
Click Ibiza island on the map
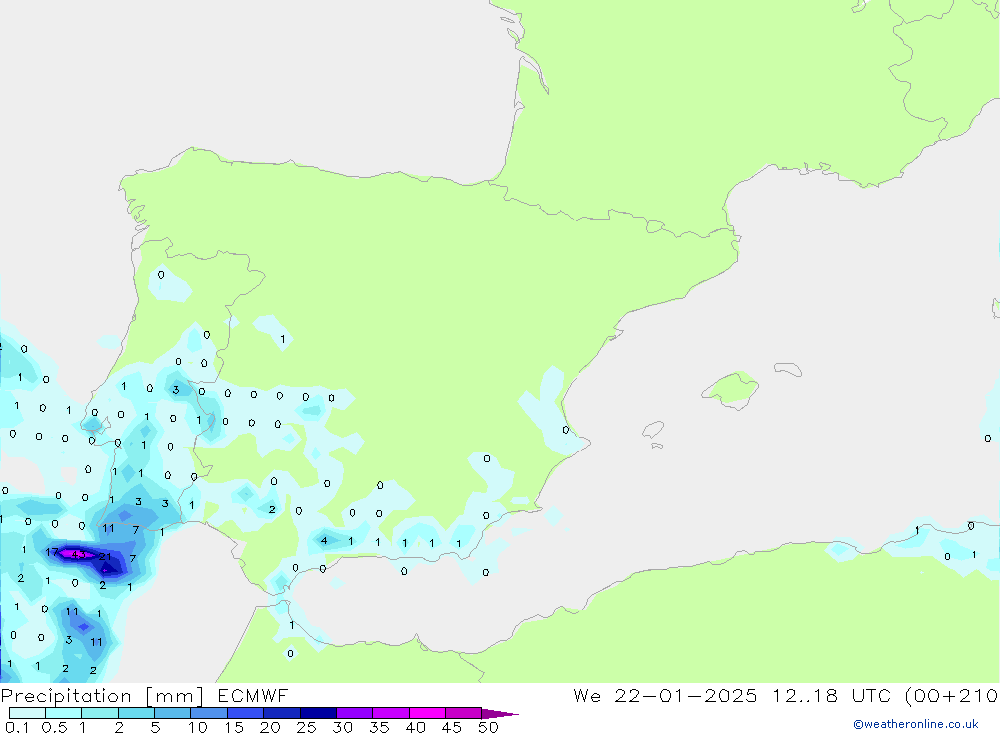point(652,430)
